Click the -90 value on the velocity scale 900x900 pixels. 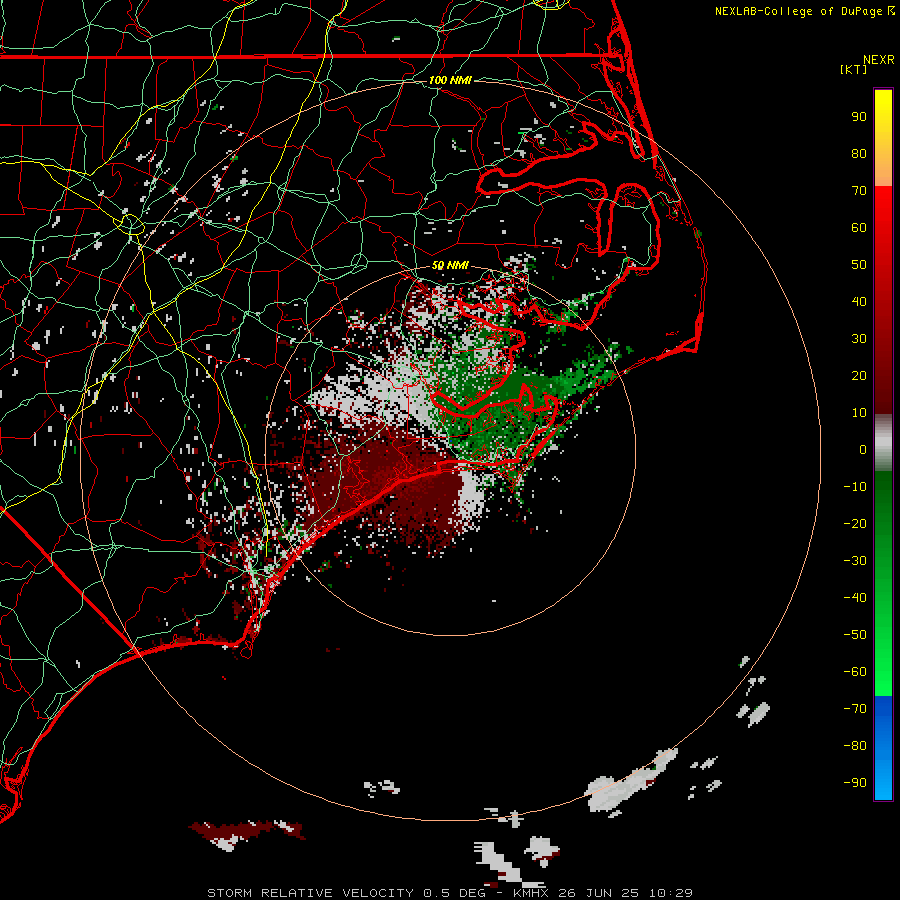tap(855, 783)
